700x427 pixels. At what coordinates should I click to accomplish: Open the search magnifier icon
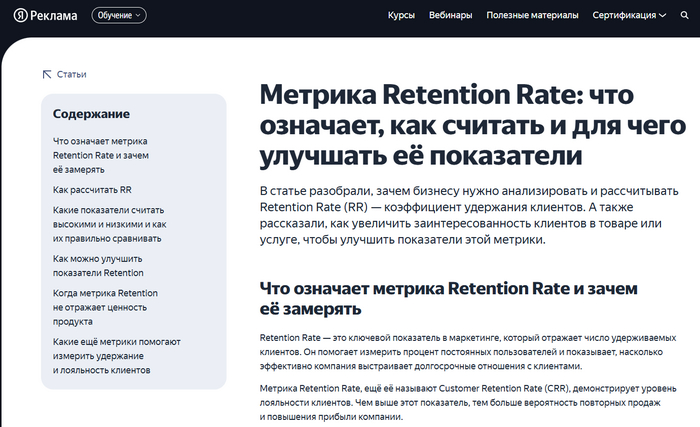(x=684, y=15)
